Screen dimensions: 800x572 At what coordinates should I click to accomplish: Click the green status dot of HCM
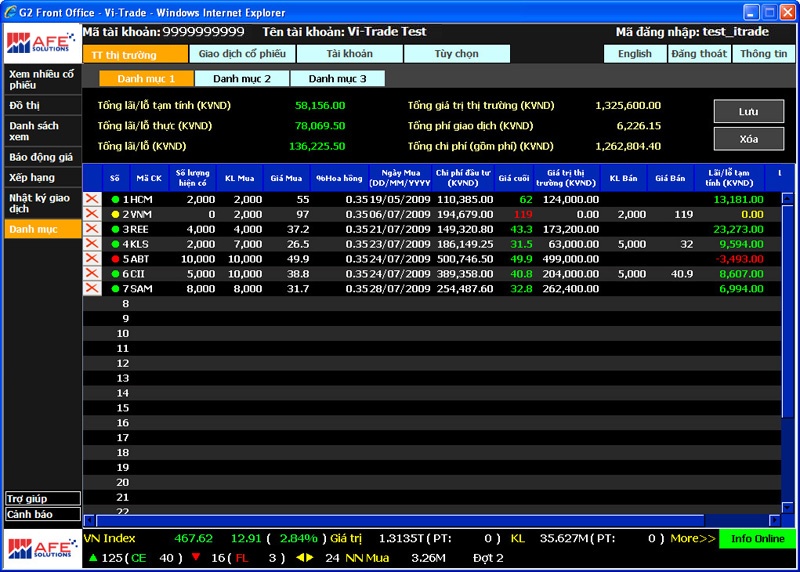tap(115, 200)
